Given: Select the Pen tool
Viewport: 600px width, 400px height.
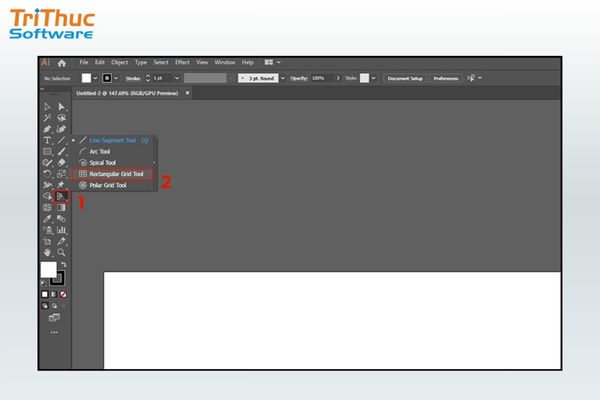Looking at the screenshot, I should pyautogui.click(x=47, y=129).
